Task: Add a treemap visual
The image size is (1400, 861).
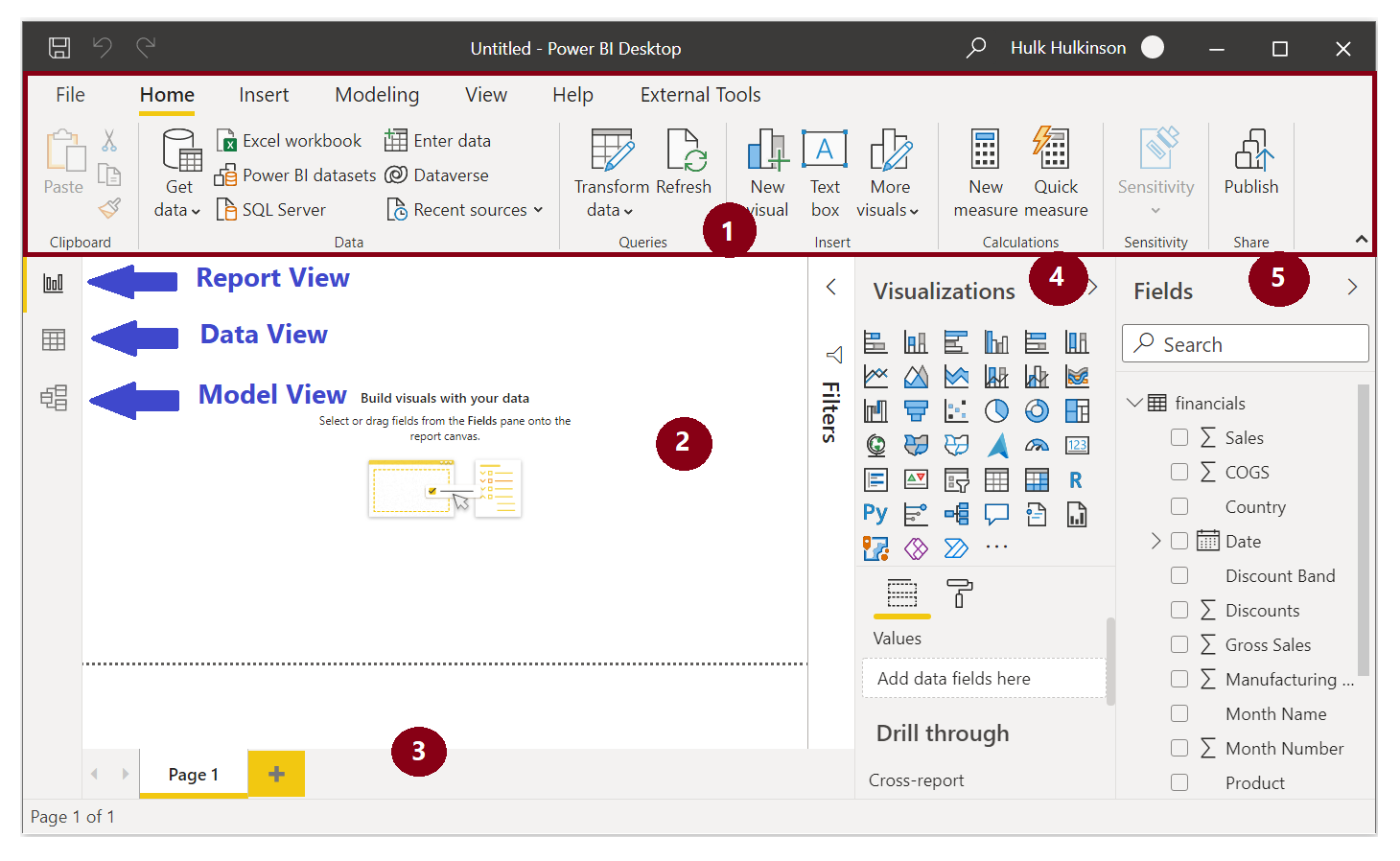Action: 1077,410
